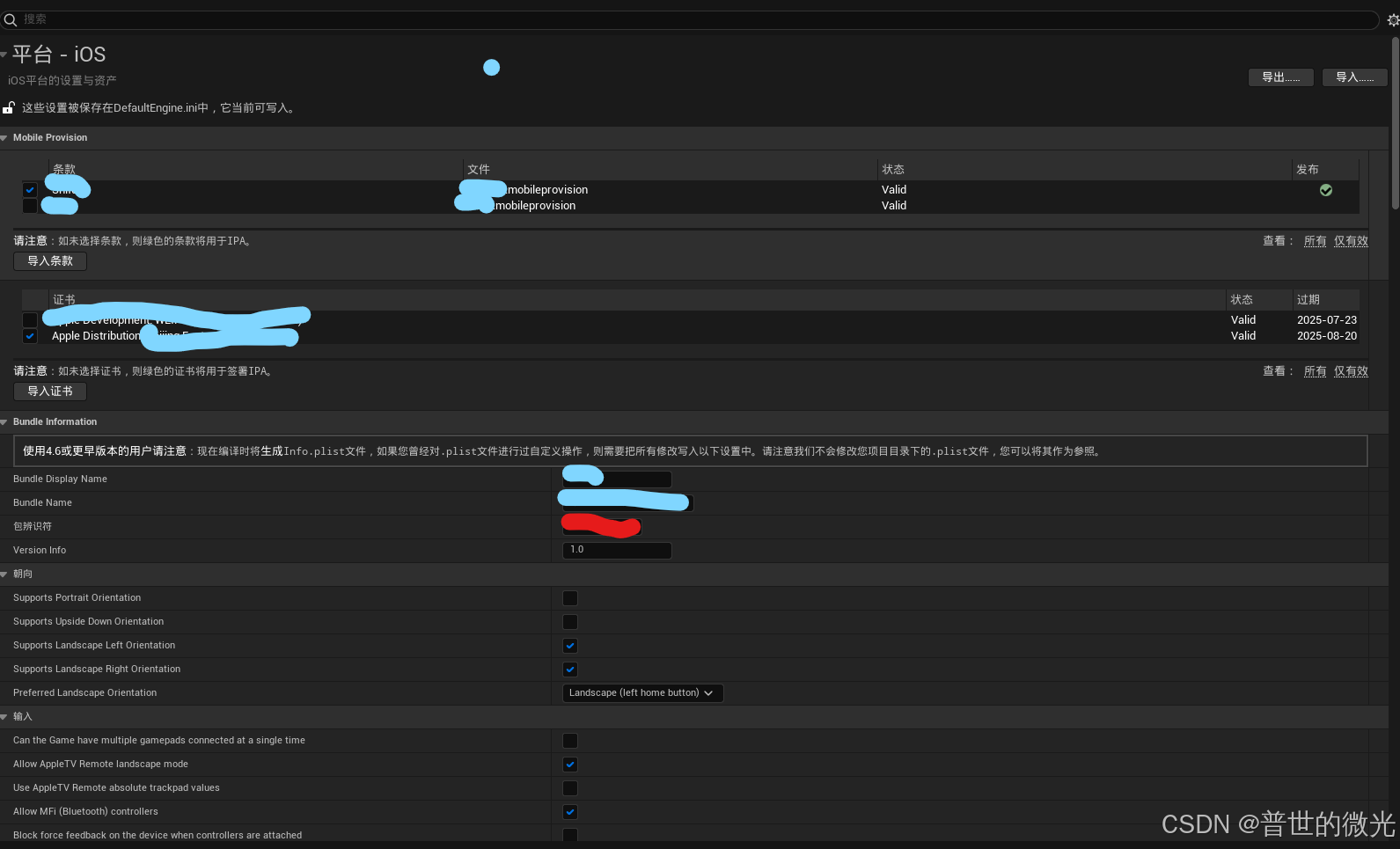Enable Supports Upside Down Orientation
The height and width of the screenshot is (849, 1400).
coord(570,622)
